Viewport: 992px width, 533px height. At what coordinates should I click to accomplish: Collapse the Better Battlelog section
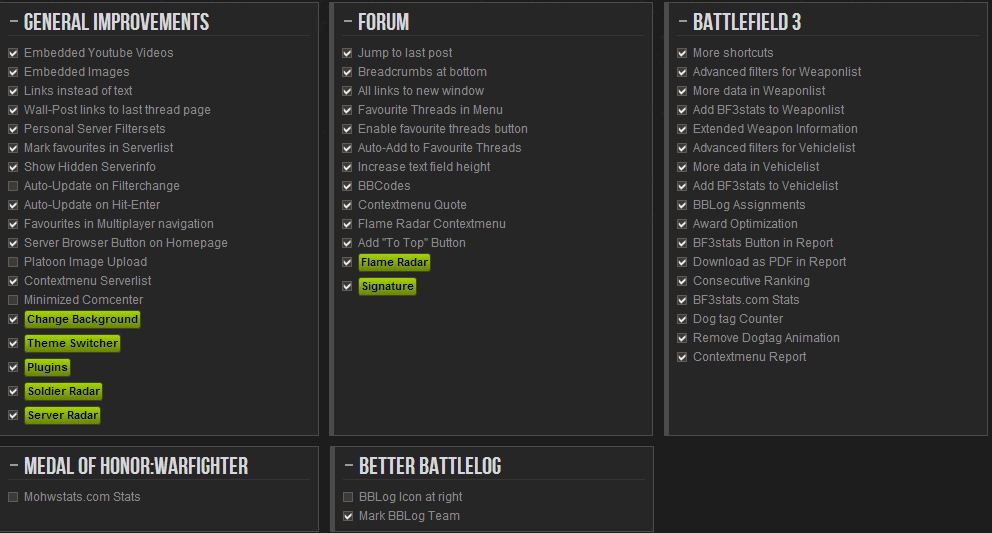click(349, 466)
